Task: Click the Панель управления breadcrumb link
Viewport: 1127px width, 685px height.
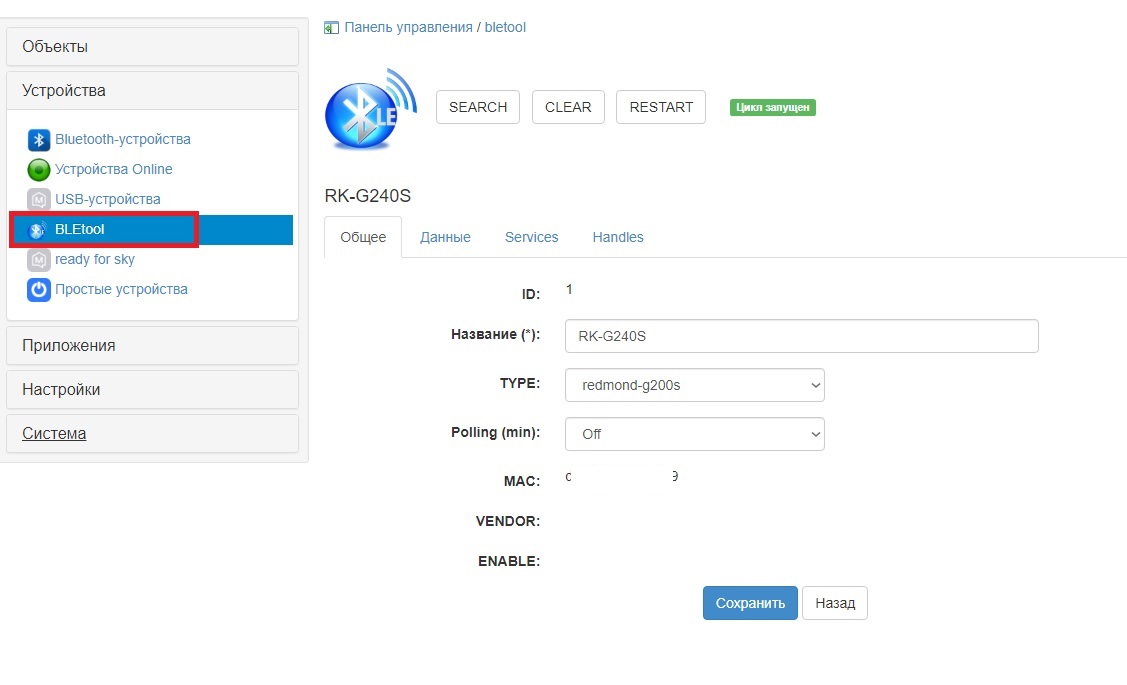Action: 408,27
